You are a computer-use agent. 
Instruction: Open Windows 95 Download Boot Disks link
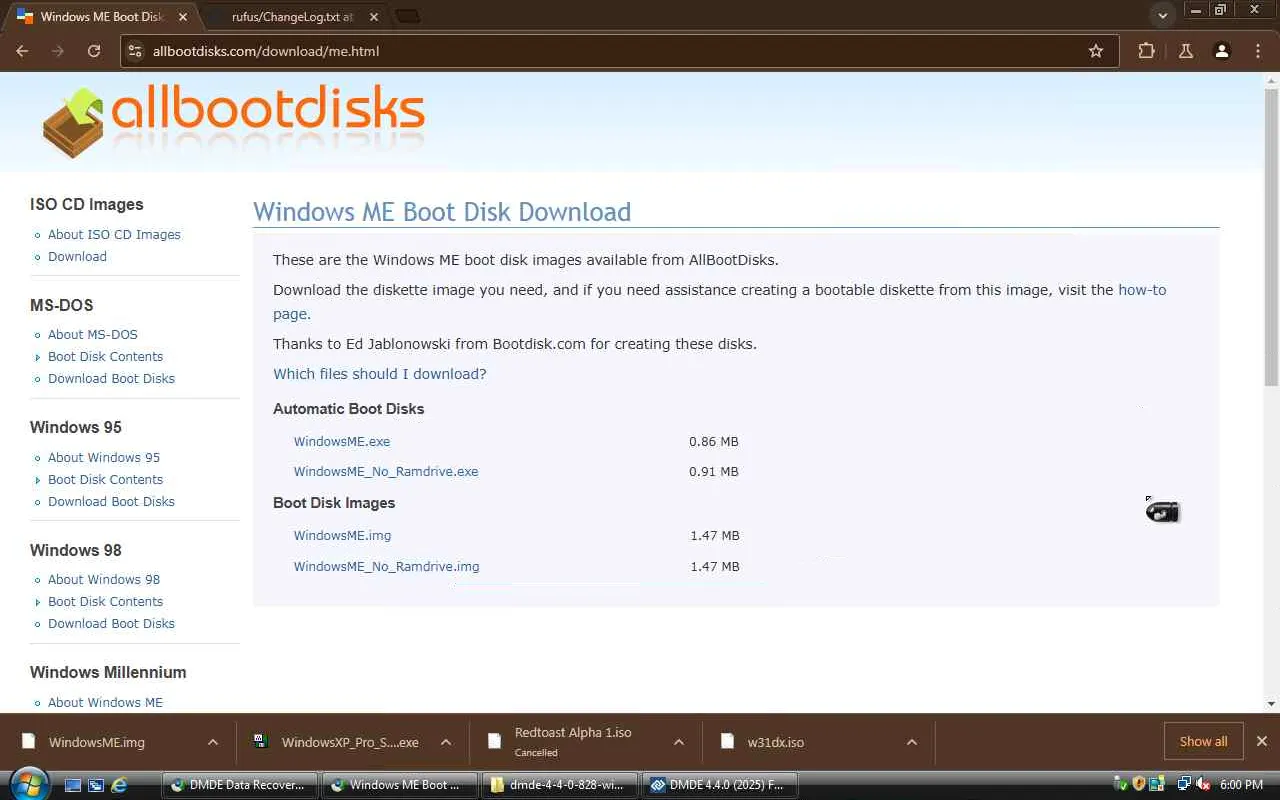click(111, 501)
